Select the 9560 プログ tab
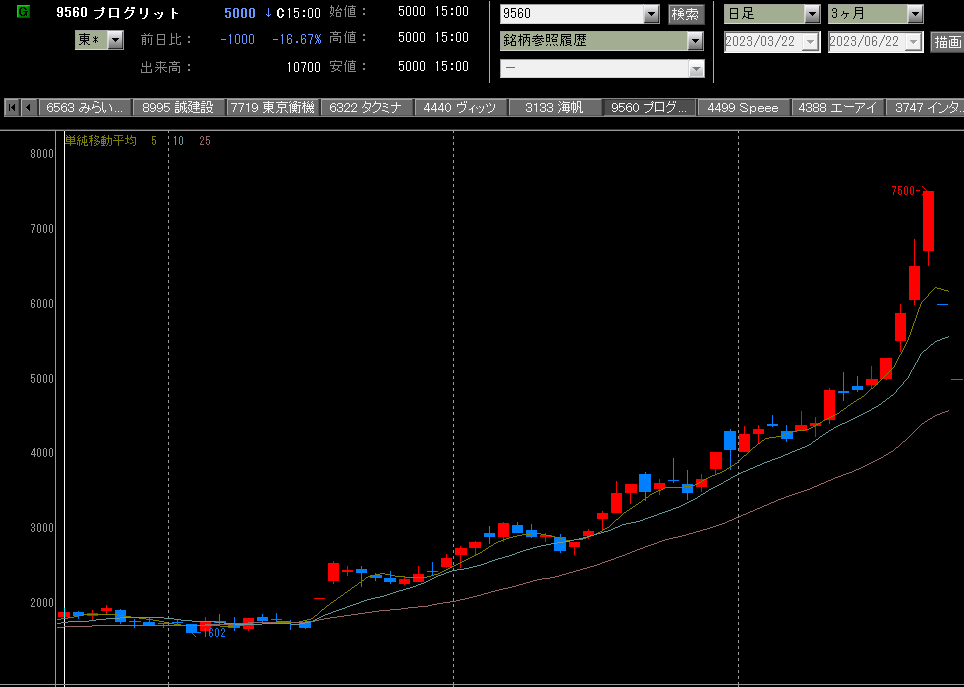This screenshot has height=687, width=964. coord(649,108)
